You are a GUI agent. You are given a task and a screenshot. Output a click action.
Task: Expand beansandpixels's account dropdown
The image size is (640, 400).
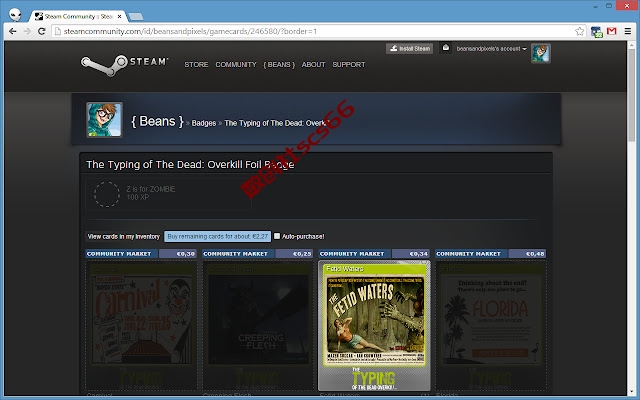(491, 49)
